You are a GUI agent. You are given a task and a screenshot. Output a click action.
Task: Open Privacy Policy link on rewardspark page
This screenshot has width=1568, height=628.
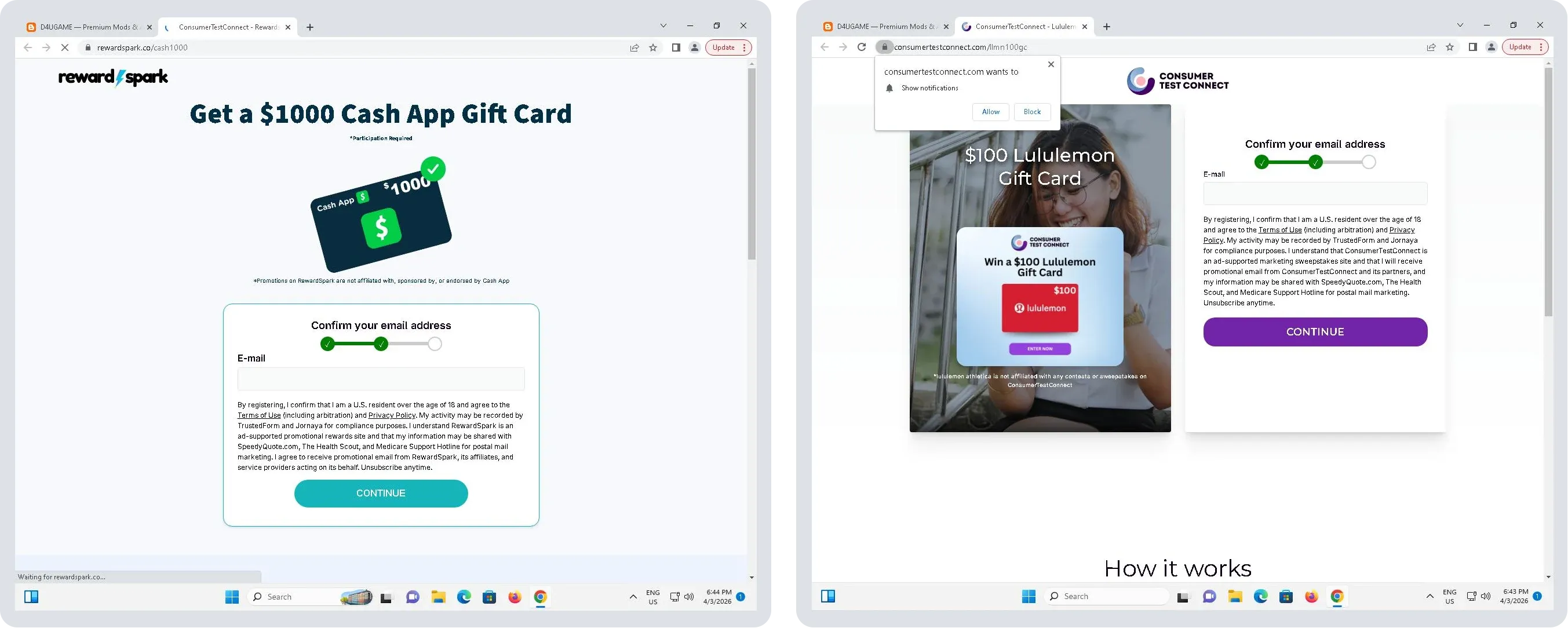391,415
